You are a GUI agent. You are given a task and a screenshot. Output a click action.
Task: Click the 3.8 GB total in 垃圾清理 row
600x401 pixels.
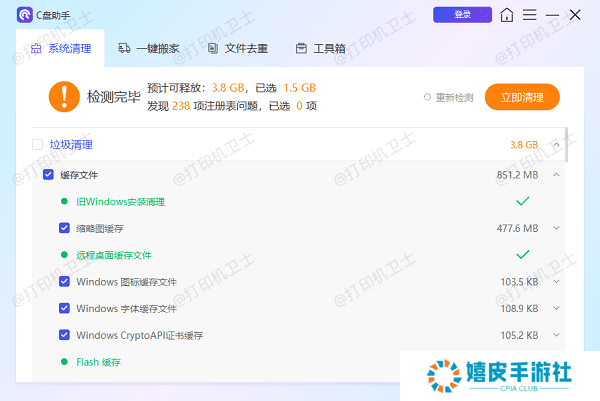tap(524, 145)
